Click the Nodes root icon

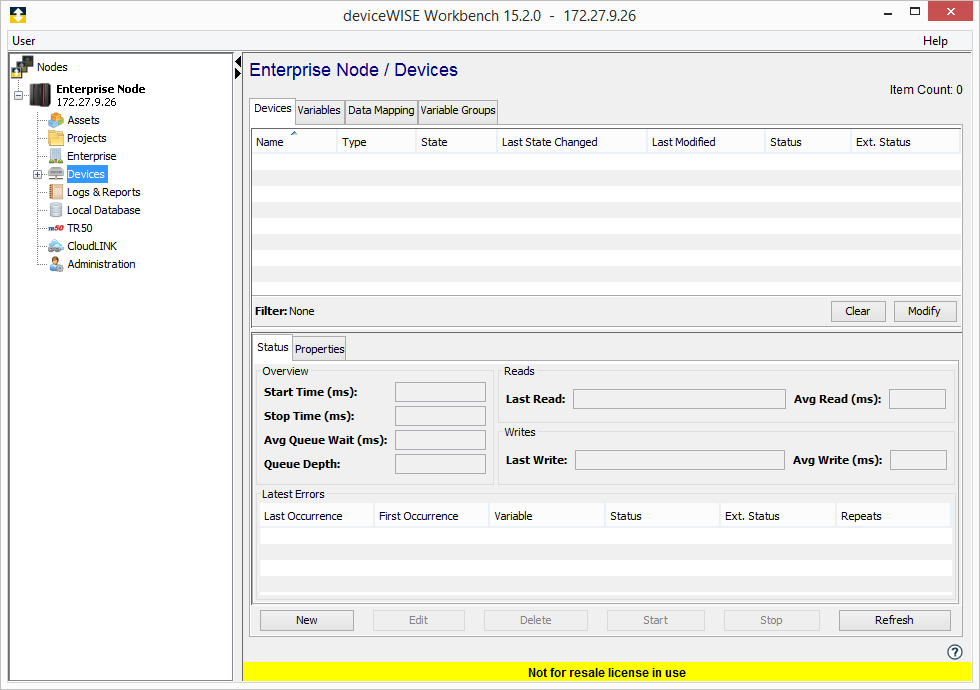tap(22, 67)
